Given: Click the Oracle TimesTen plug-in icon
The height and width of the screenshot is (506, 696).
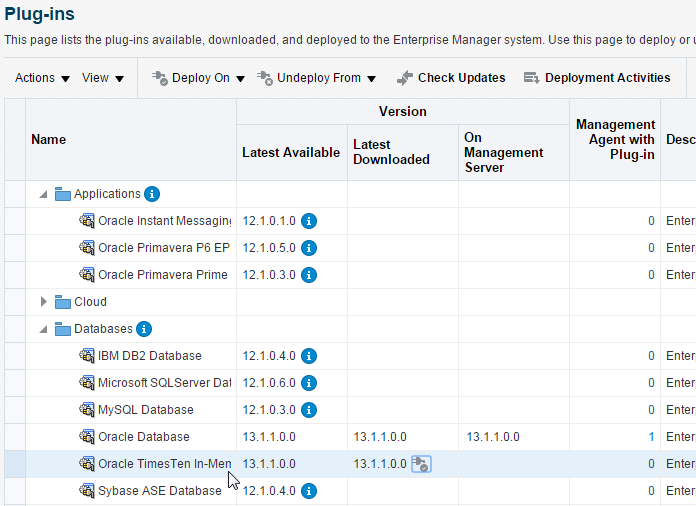Looking at the screenshot, I should [87, 464].
